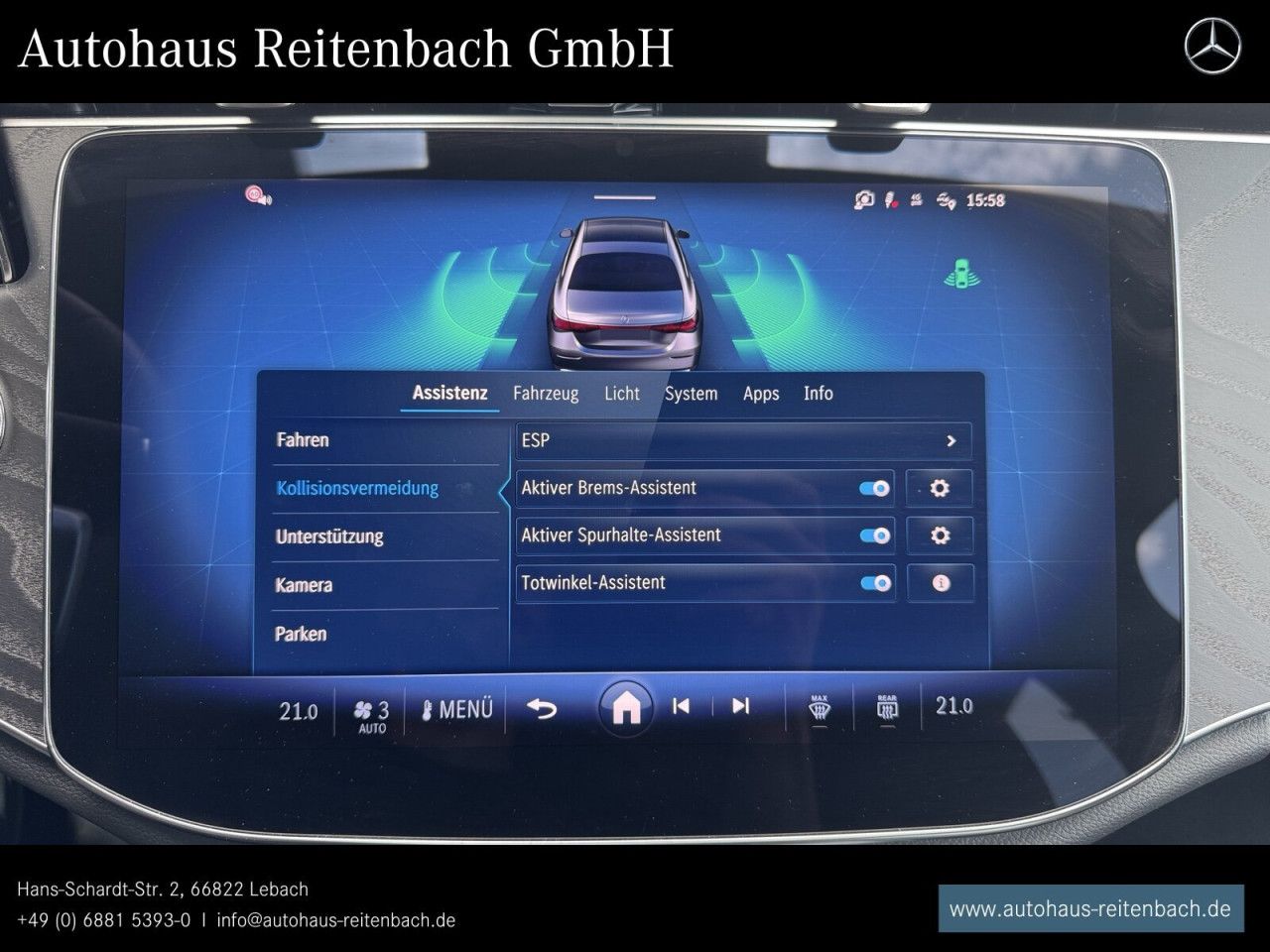
Task: Open settings gear for Aktiver Spurhalte-Assistent
Action: coord(940,535)
